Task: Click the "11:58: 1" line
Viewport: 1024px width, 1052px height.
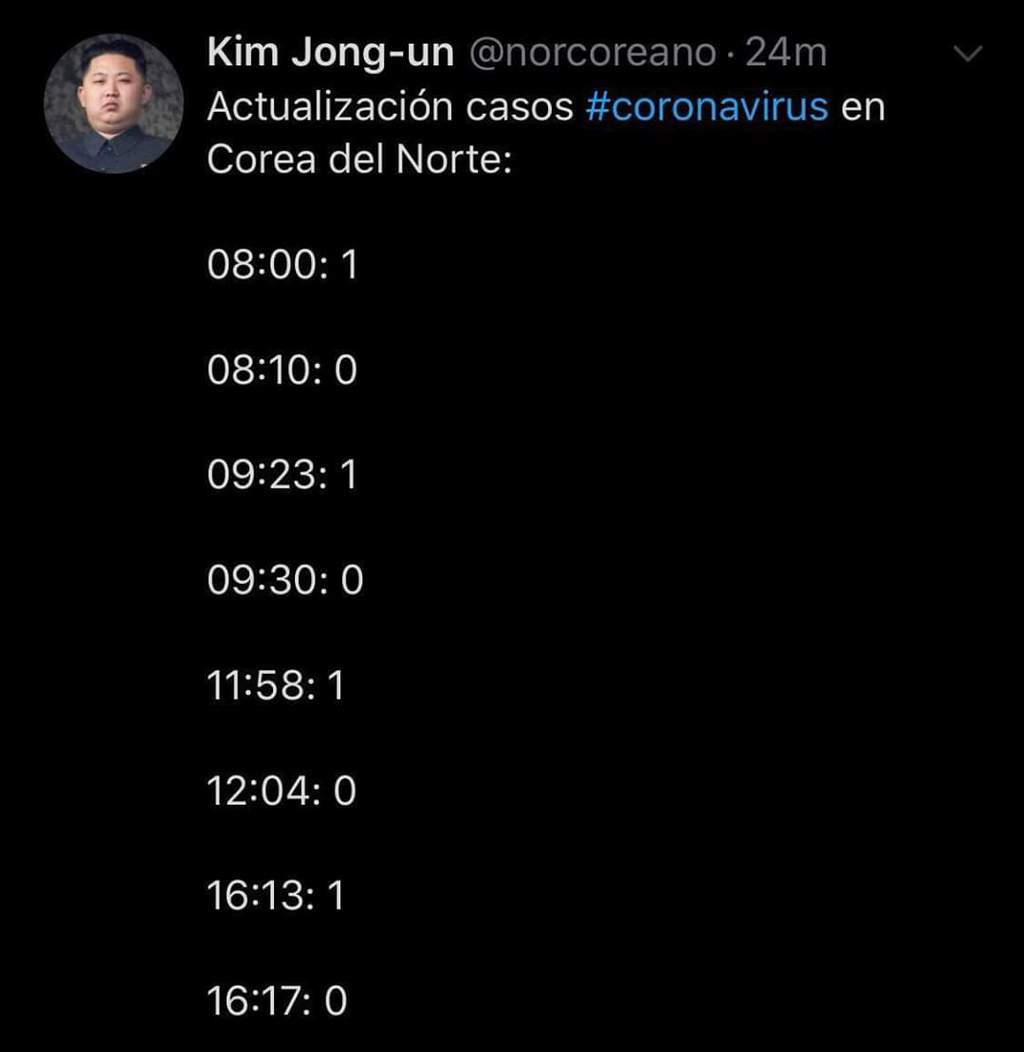Action: pyautogui.click(x=276, y=686)
